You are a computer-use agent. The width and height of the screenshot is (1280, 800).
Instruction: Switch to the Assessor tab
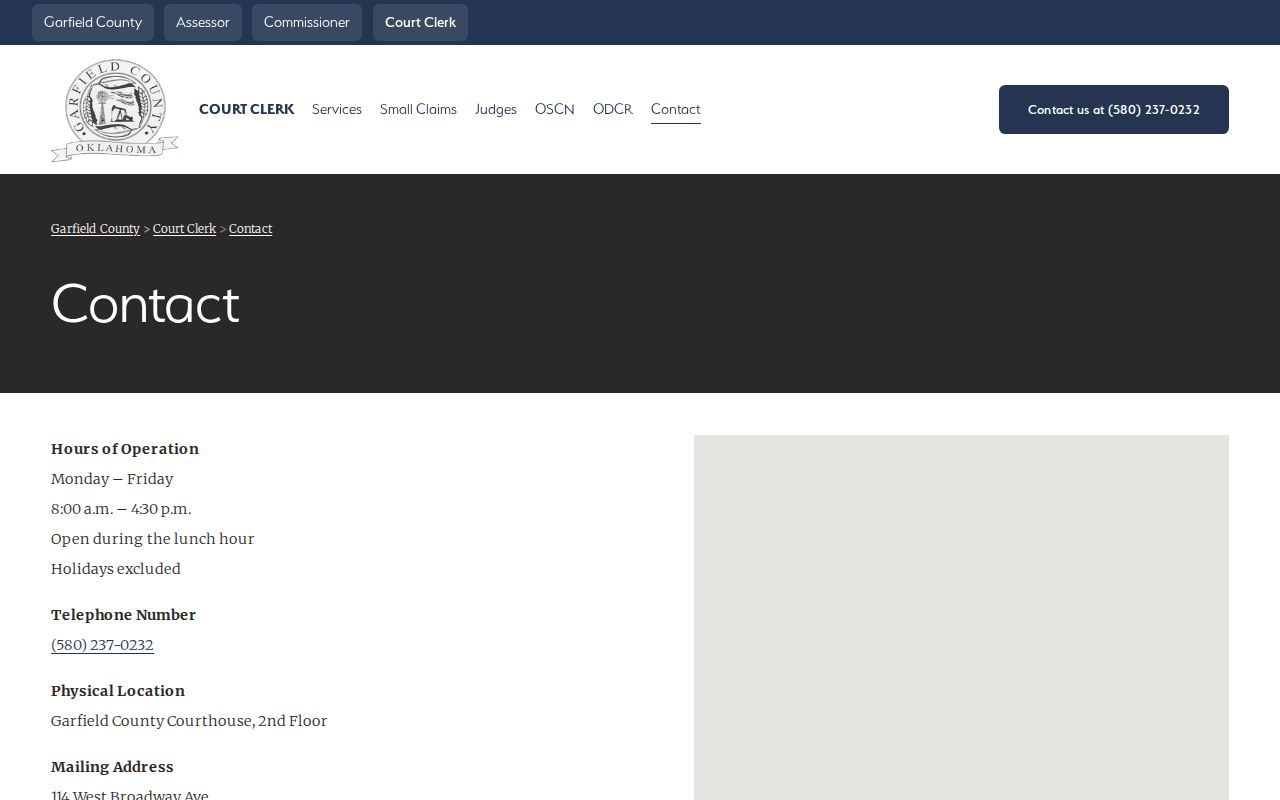coord(203,22)
